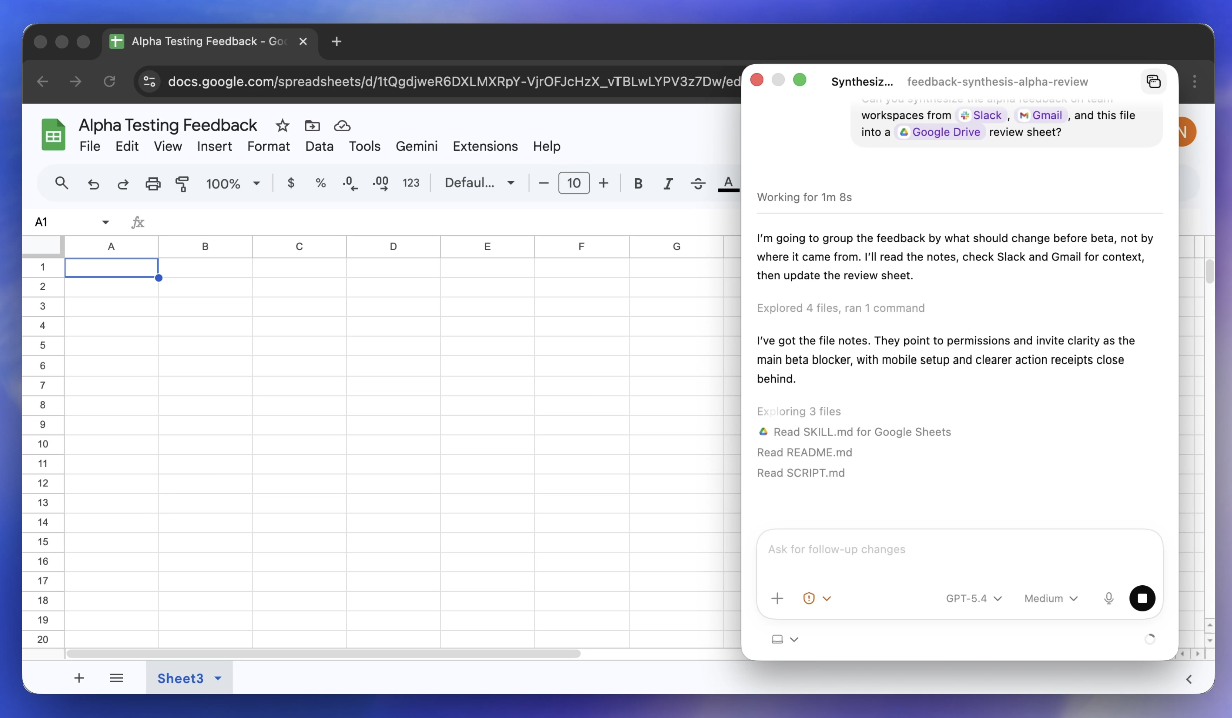1232x718 pixels.
Task: Change the Medium reasoning effort dropdown
Action: 1051,598
